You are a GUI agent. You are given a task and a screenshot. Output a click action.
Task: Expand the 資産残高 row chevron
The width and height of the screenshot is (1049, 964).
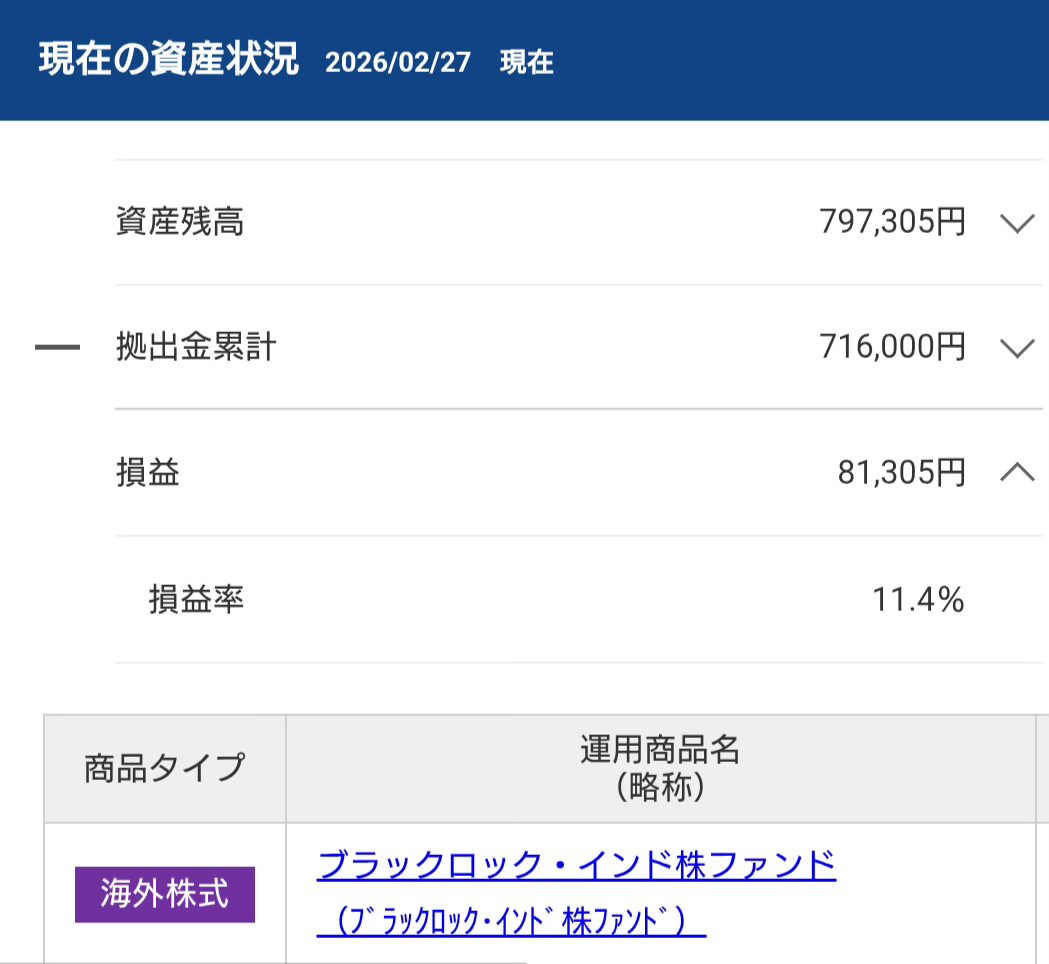click(1016, 223)
